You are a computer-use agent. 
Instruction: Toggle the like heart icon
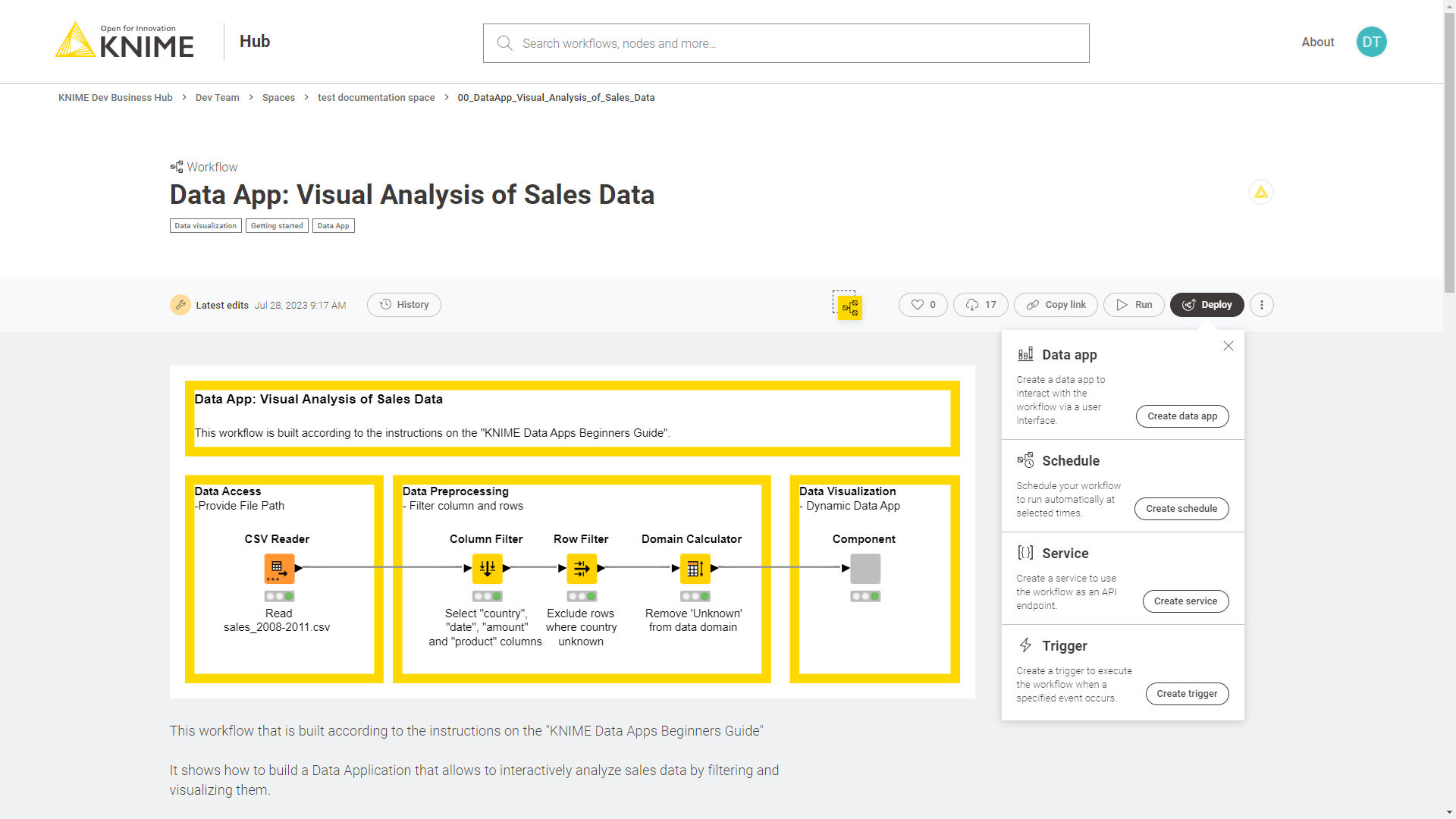[x=917, y=305]
